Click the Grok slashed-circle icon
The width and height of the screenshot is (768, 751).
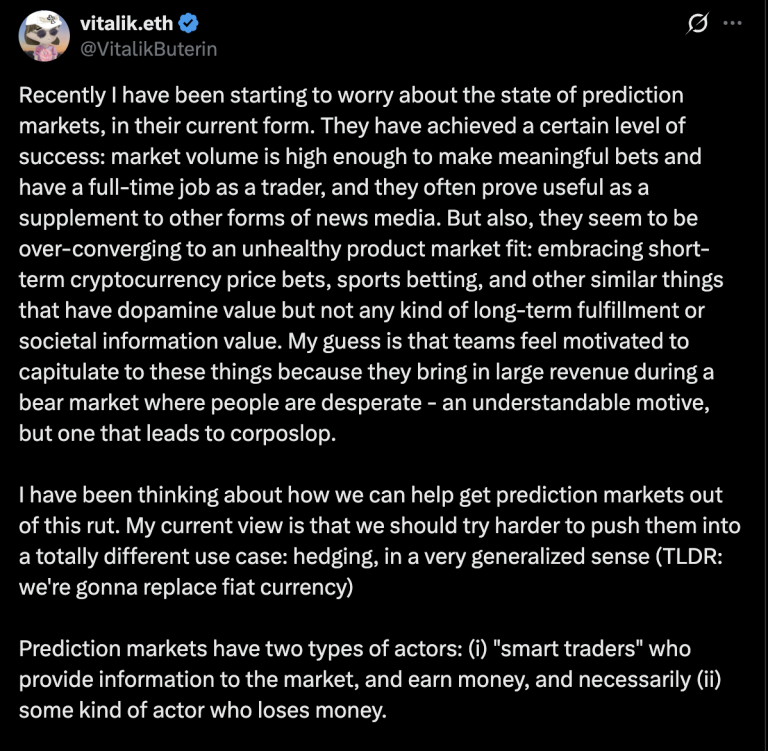point(699,23)
